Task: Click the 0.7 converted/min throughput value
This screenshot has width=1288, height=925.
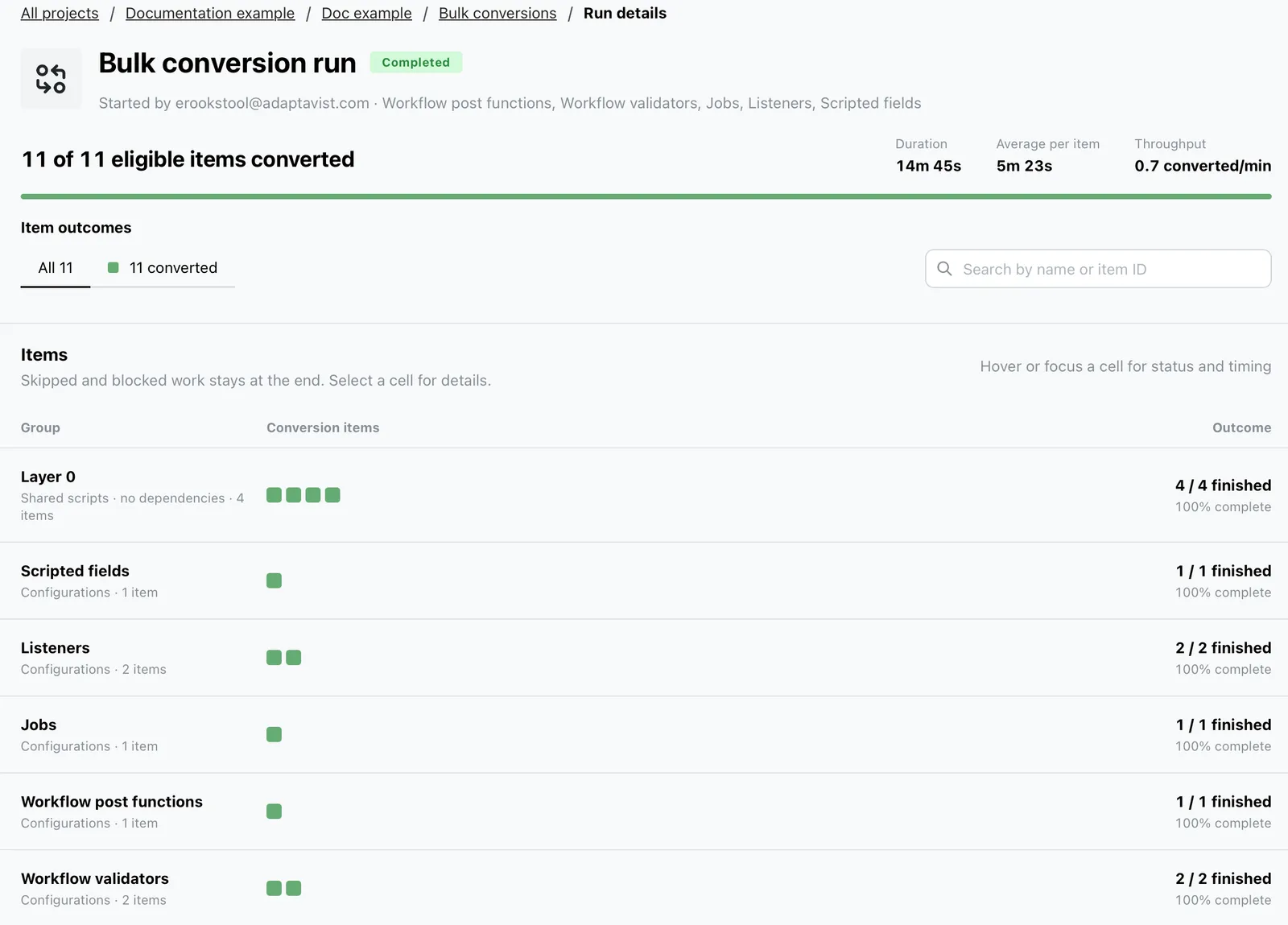Action: click(1203, 166)
